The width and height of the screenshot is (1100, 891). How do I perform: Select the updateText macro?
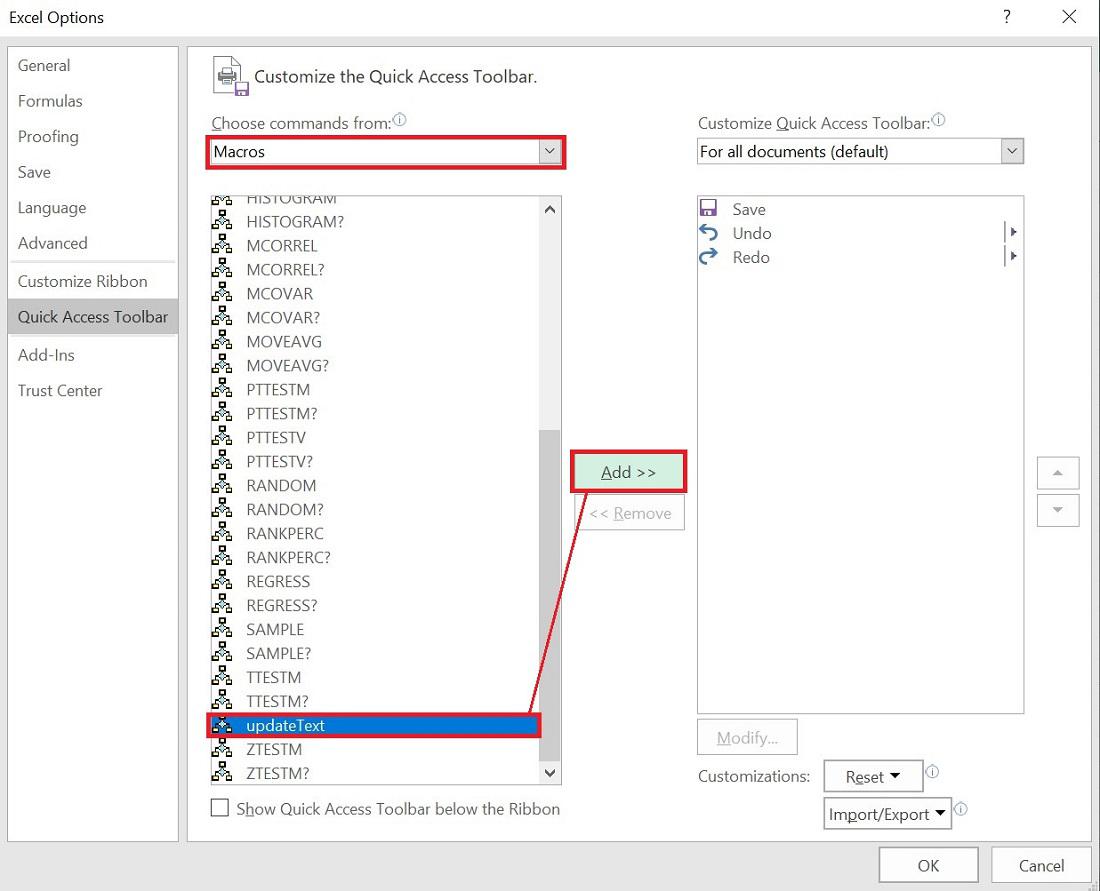[x=375, y=725]
